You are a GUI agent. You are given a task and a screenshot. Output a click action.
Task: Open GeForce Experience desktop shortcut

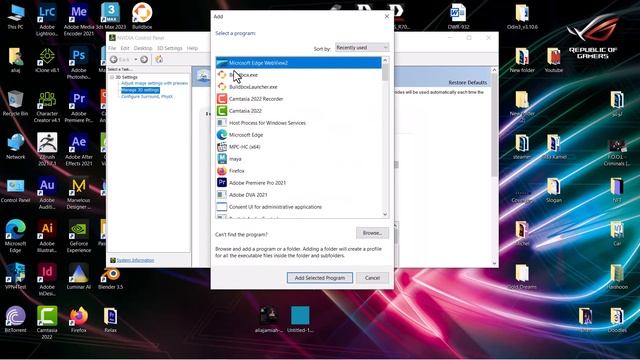[79, 237]
